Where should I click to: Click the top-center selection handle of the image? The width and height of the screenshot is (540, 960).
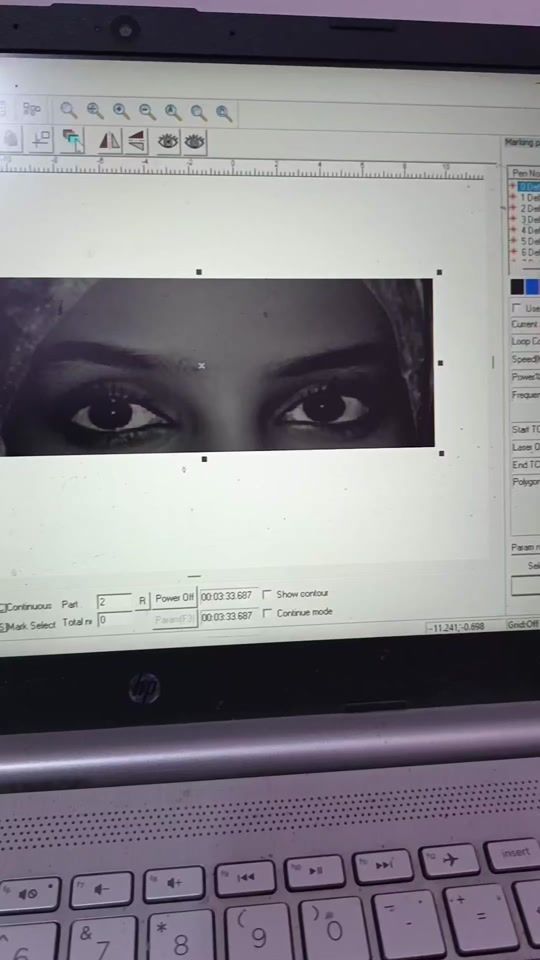coord(198,272)
